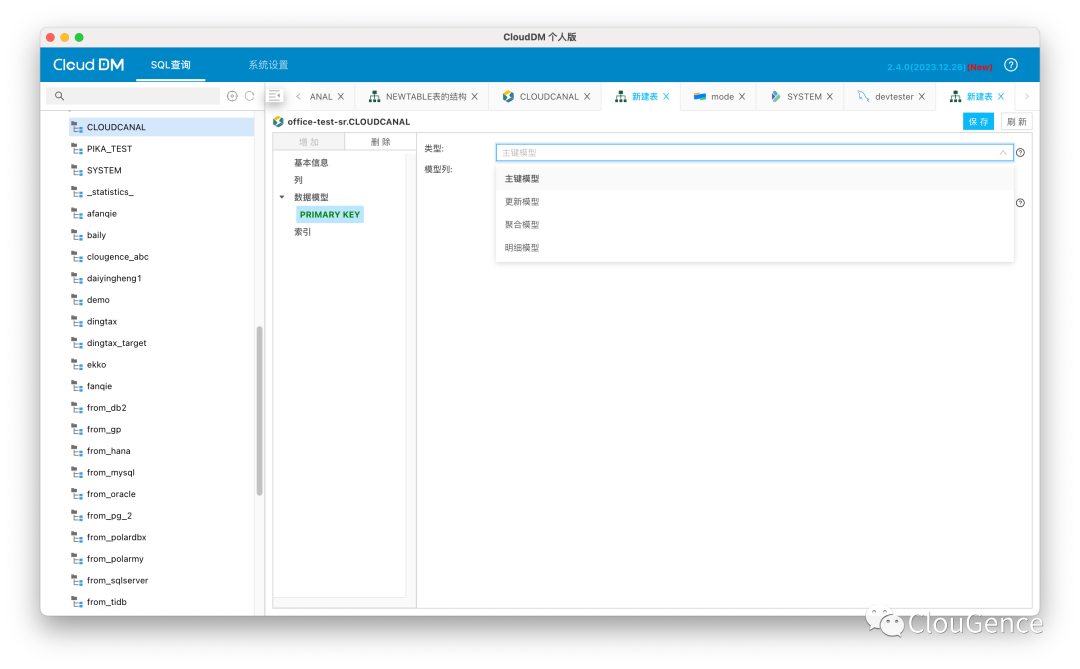
Task: Click the schema icon next to CLOUDCANAL in tree
Action: (x=77, y=127)
